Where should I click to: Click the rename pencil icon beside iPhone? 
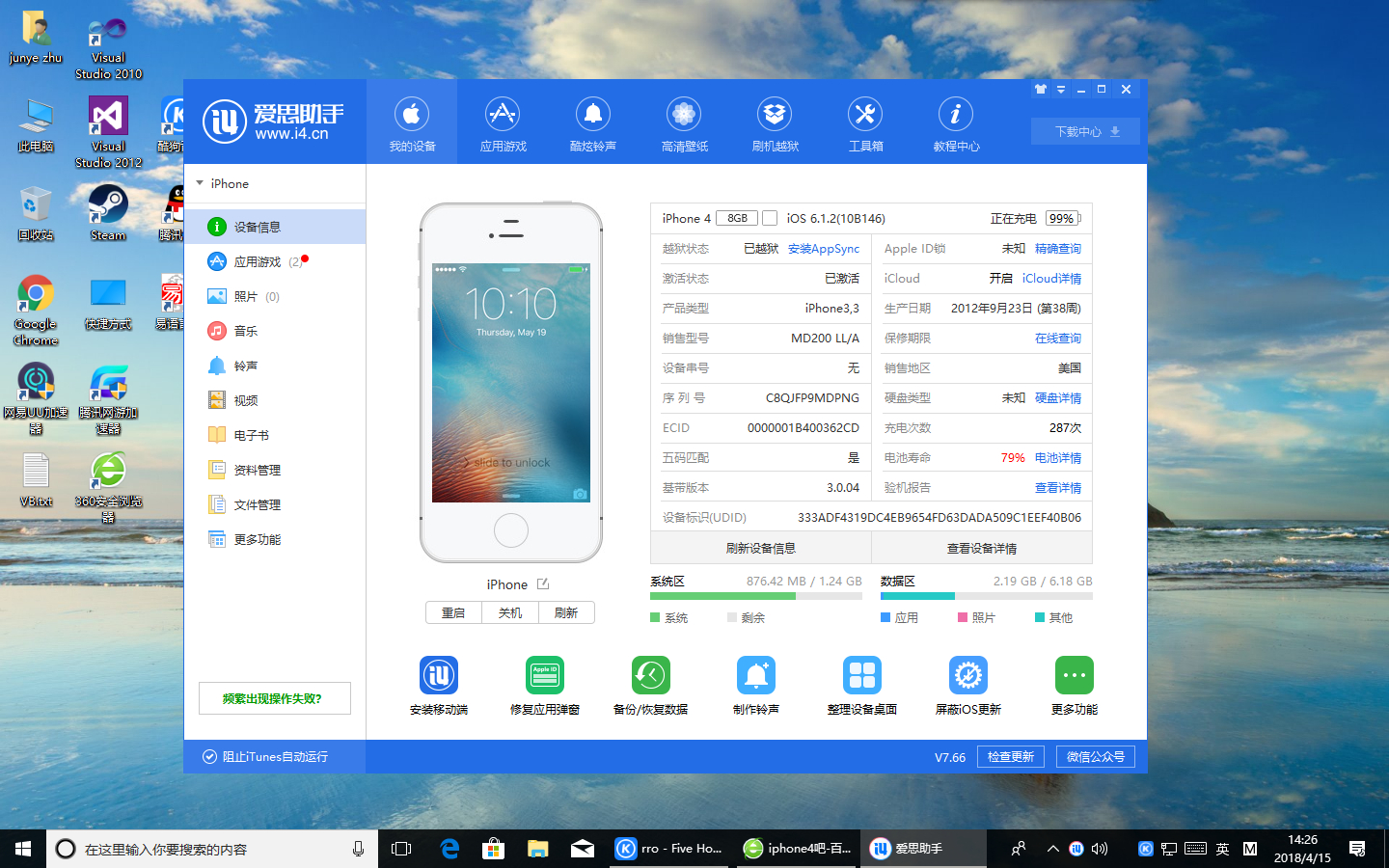[x=543, y=583]
